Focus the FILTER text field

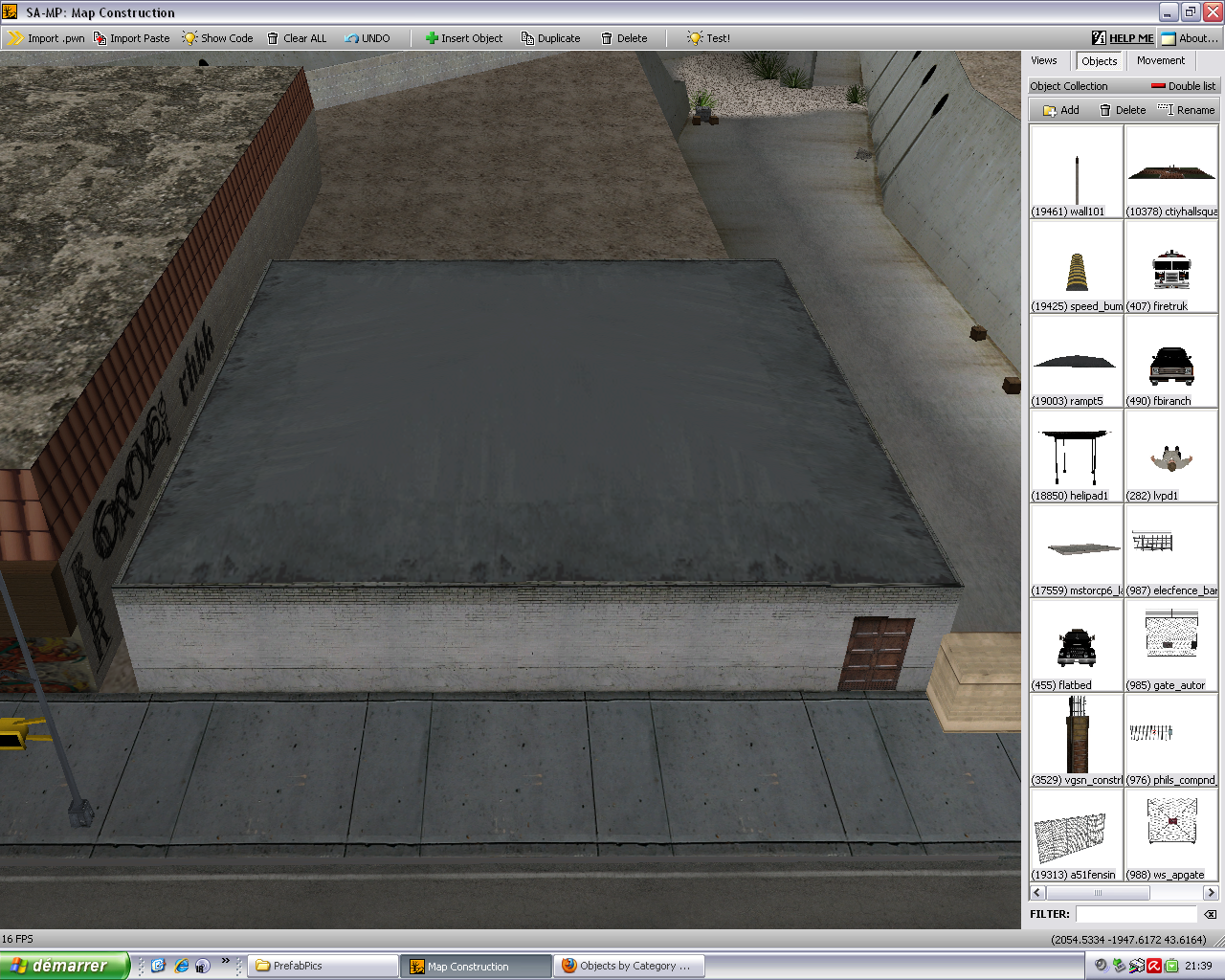pyautogui.click(x=1136, y=914)
